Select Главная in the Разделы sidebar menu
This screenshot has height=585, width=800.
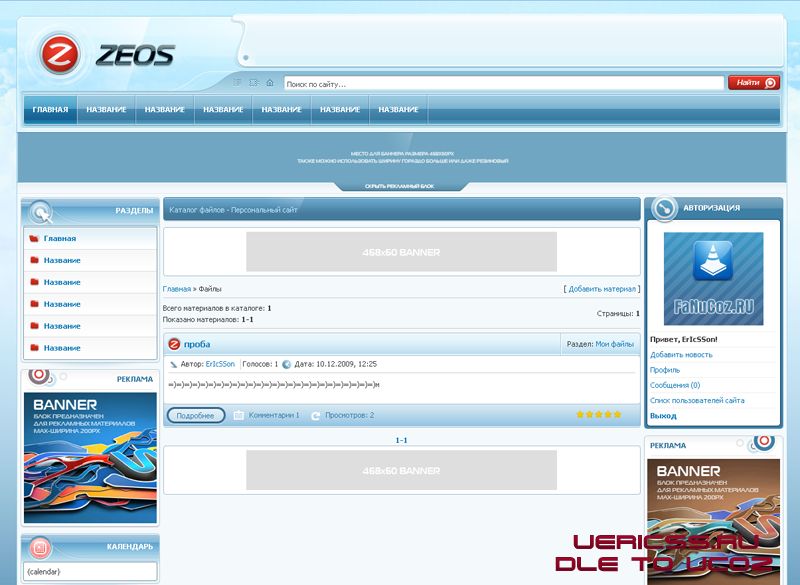[60, 239]
